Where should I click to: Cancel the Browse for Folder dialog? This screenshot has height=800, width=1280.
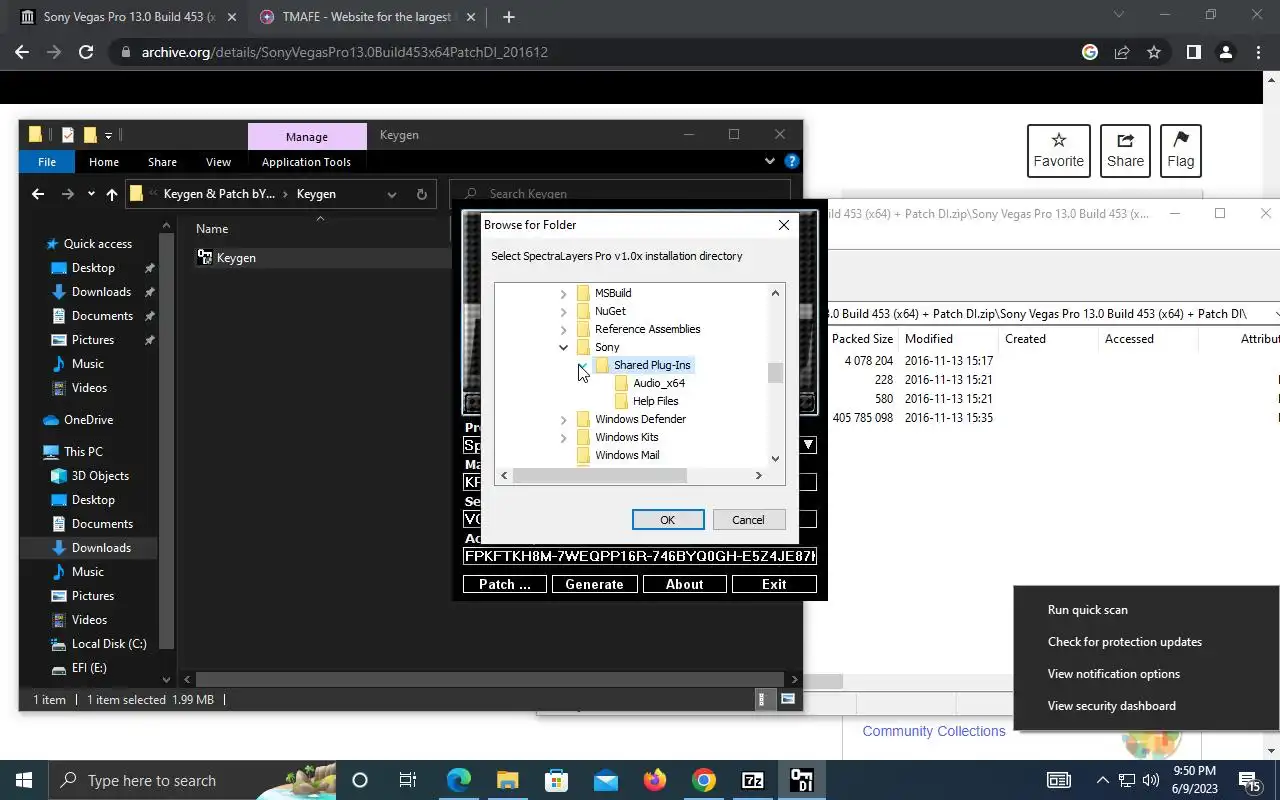[748, 520]
